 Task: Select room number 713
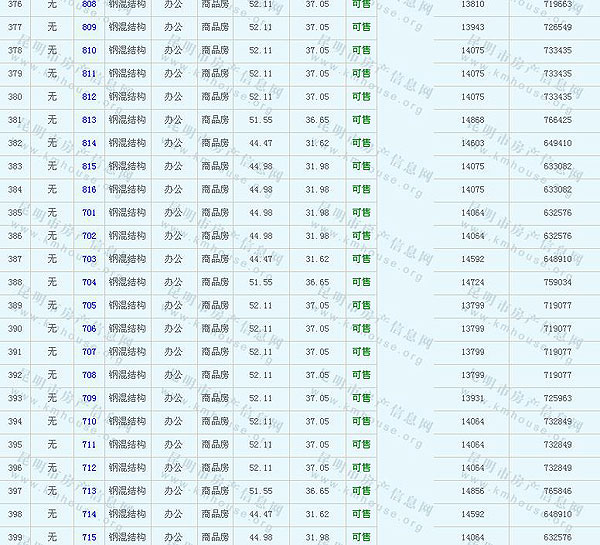tap(89, 491)
